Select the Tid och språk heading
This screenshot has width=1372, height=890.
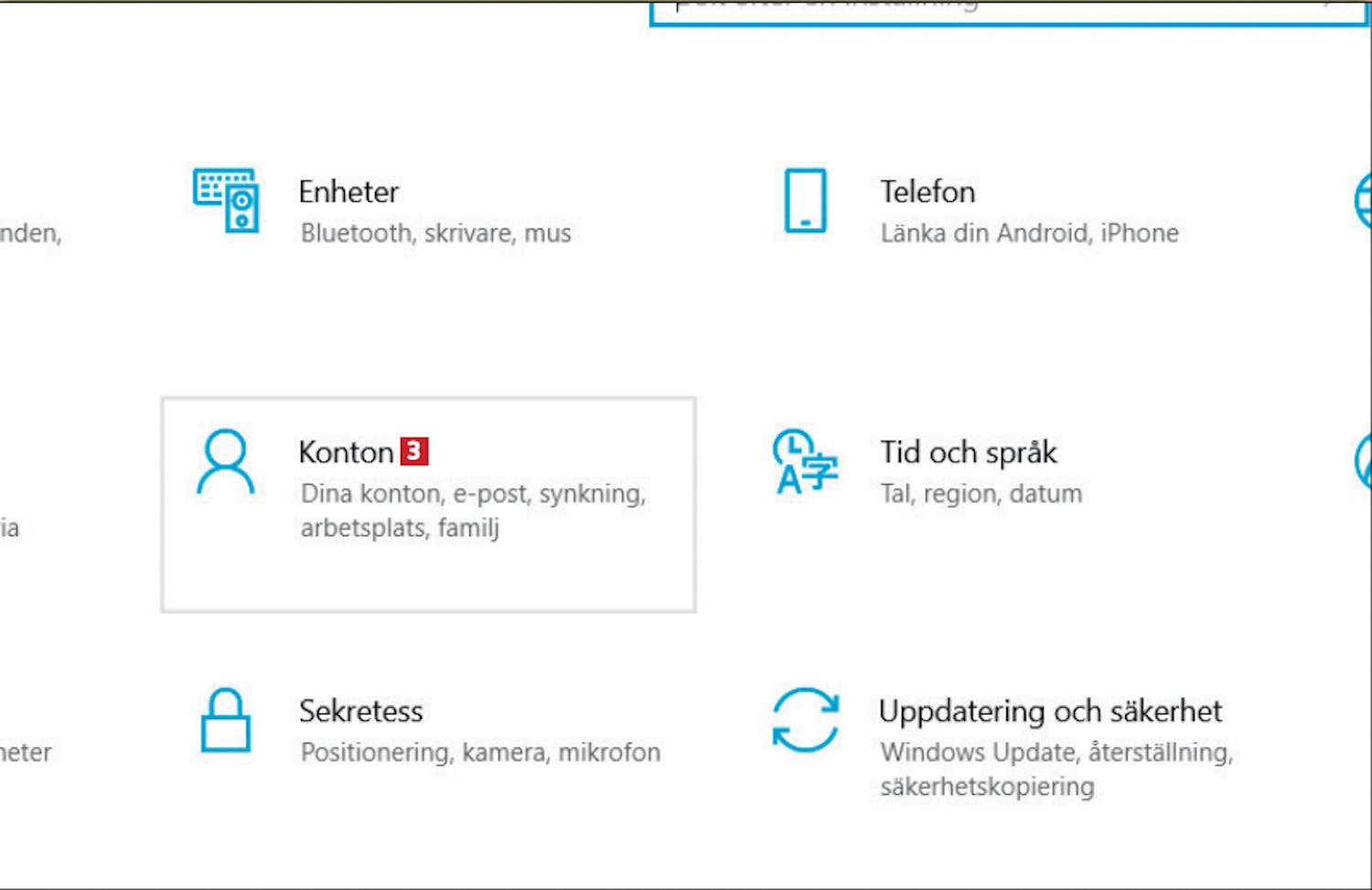[x=968, y=452]
